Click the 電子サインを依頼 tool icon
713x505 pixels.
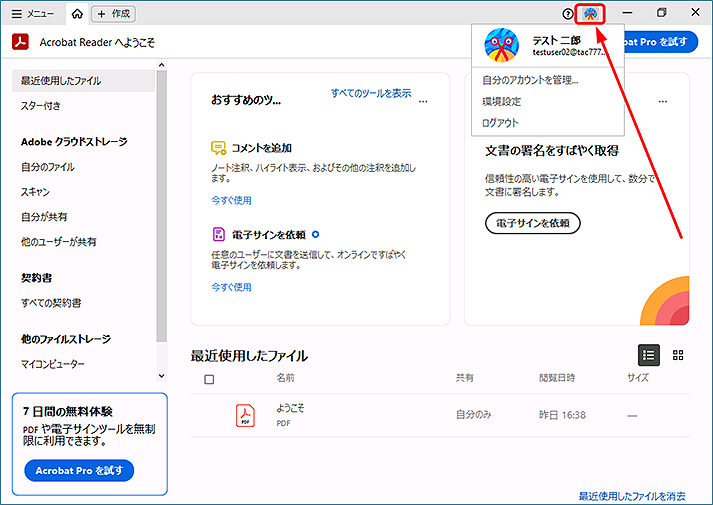[219, 235]
